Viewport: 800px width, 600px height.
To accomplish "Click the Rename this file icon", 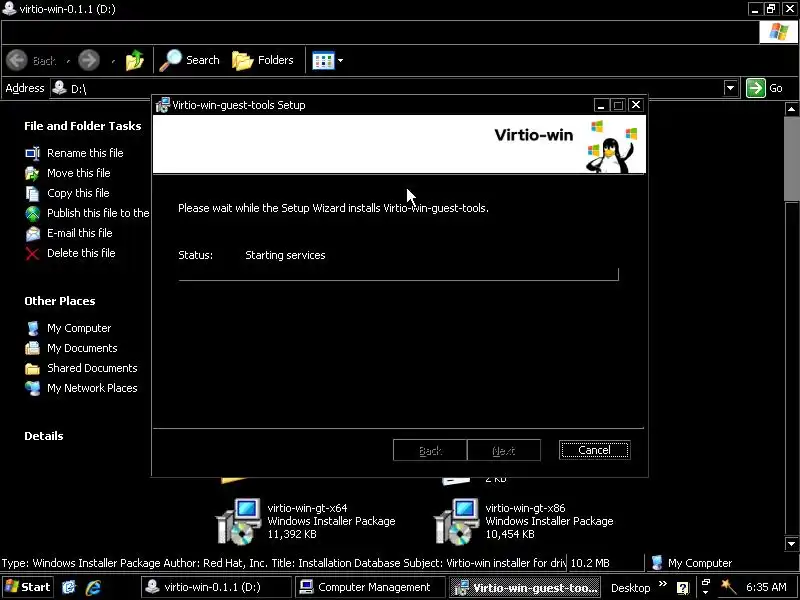I will [x=33, y=153].
